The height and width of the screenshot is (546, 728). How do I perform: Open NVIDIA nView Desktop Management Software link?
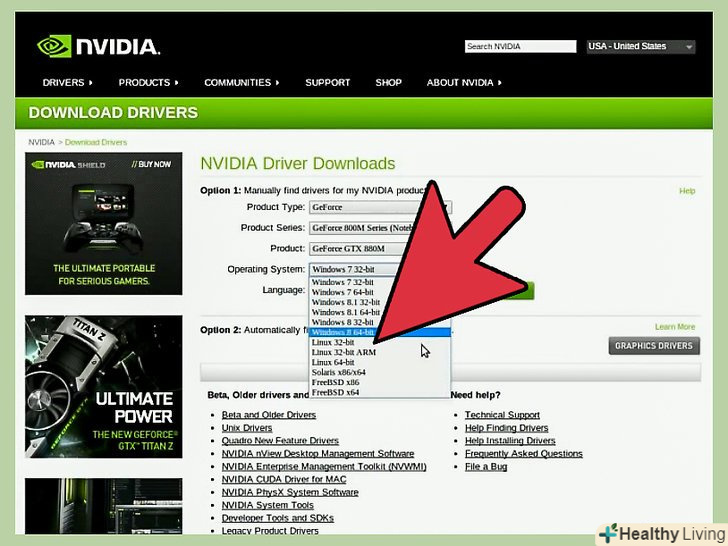(x=318, y=454)
